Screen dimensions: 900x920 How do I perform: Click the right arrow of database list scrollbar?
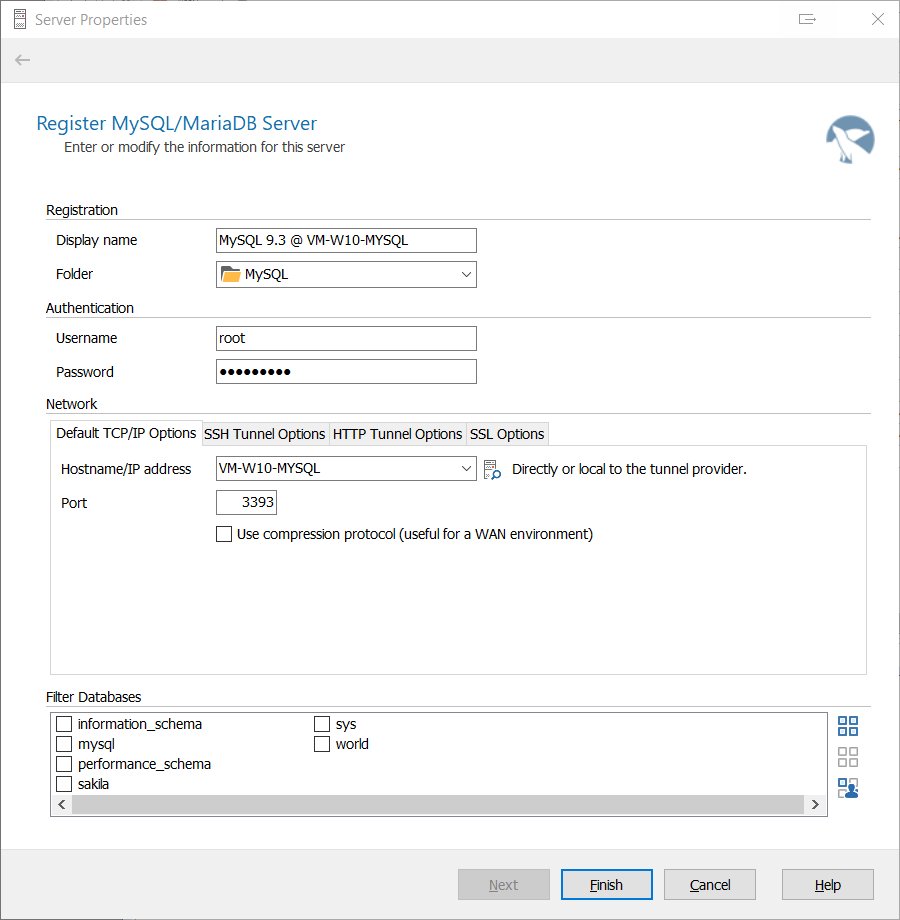coord(816,805)
